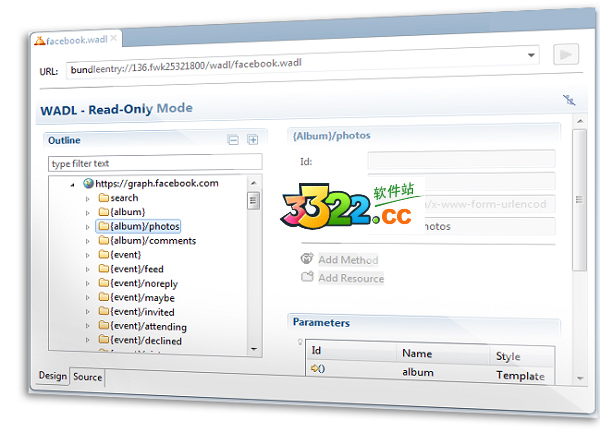The image size is (600, 432).
Task: Click the run arrow button beside URL
Action: pos(566,54)
